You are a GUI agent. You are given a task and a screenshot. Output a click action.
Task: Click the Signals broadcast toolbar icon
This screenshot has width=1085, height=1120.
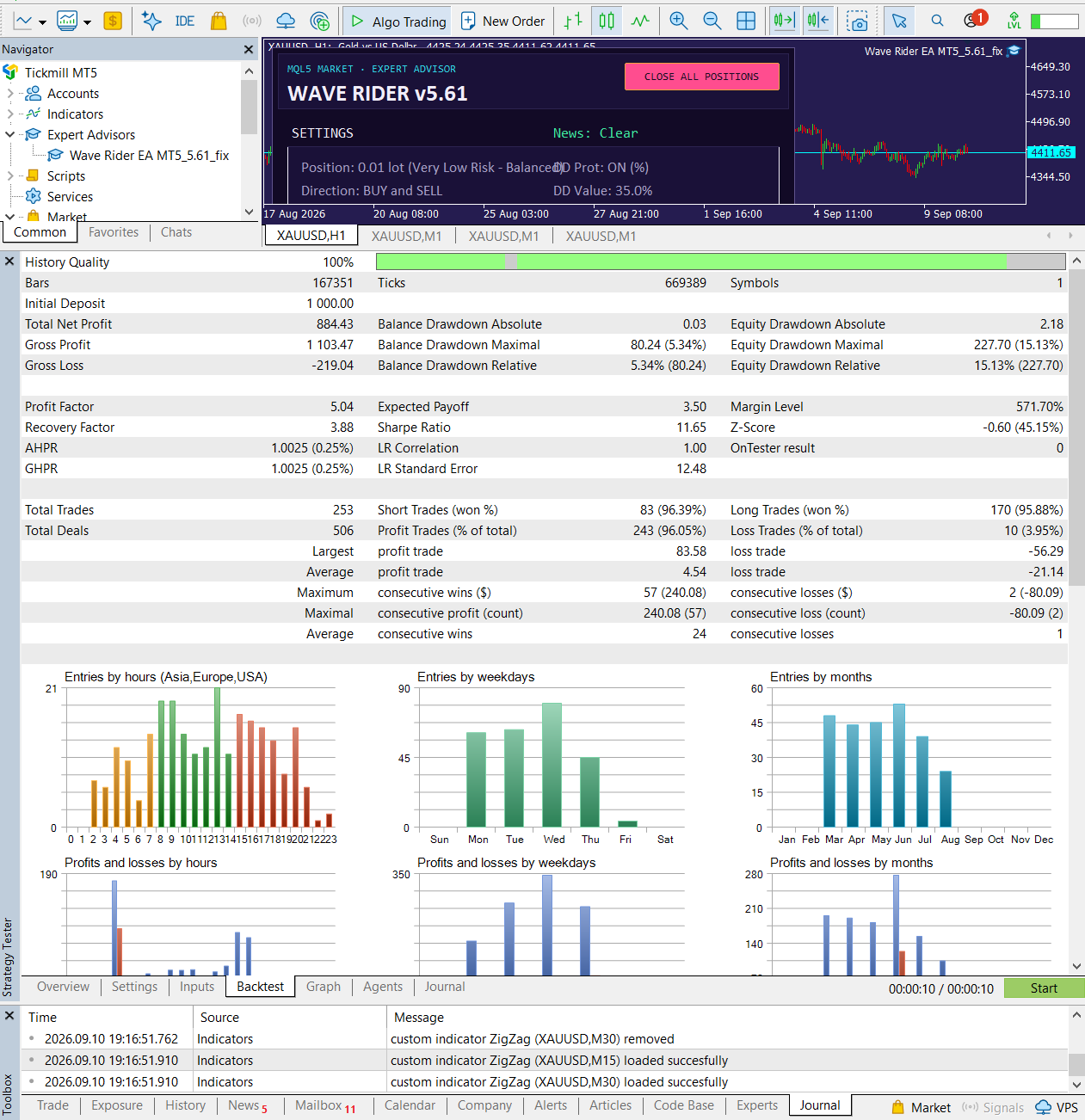[252, 21]
